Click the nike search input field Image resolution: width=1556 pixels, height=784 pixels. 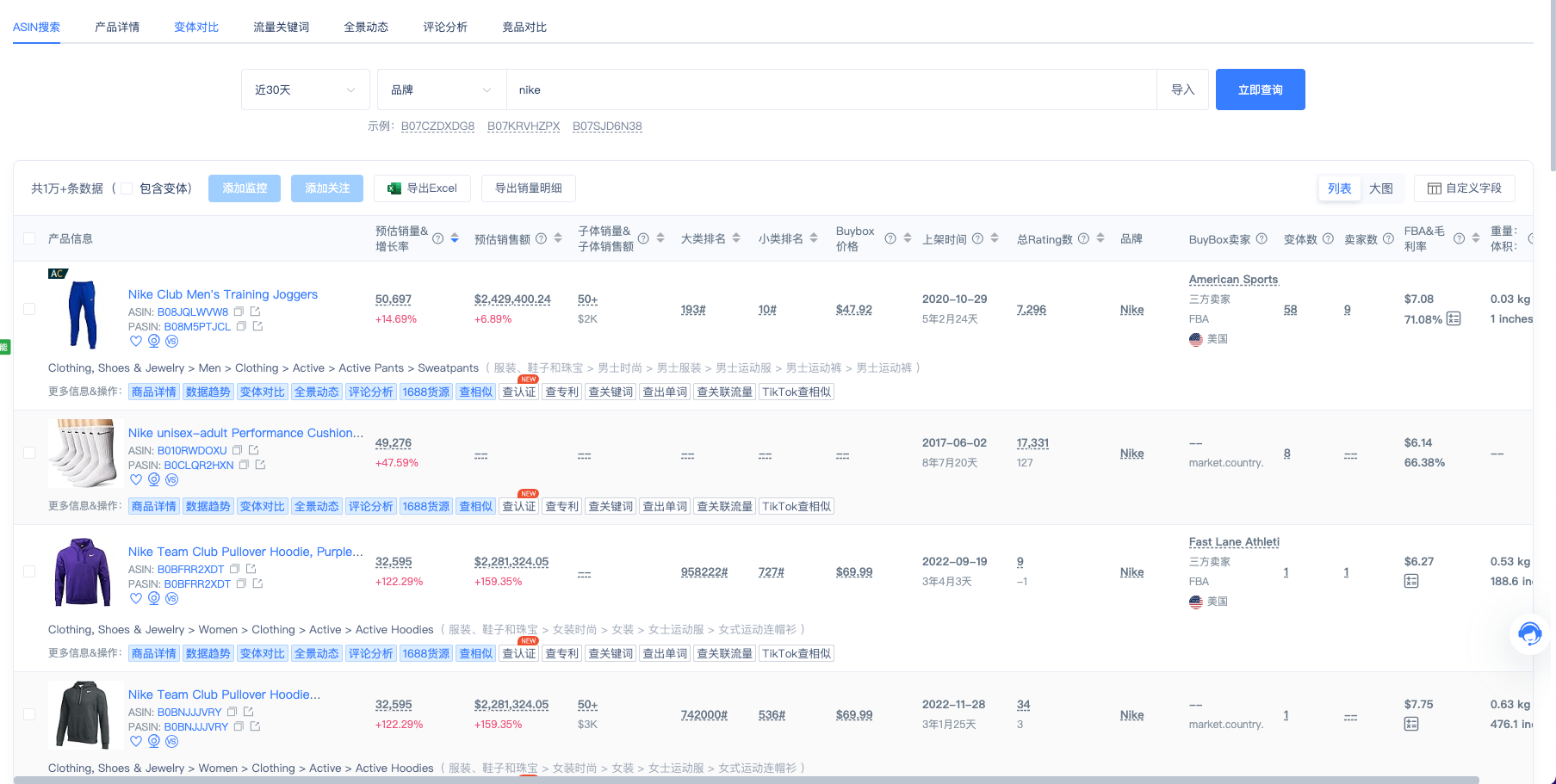pyautogui.click(x=831, y=90)
